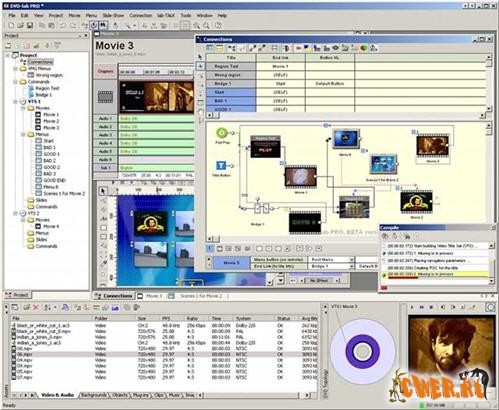Select GOOD END menu in Project tree
The image size is (499, 410).
tap(54, 180)
